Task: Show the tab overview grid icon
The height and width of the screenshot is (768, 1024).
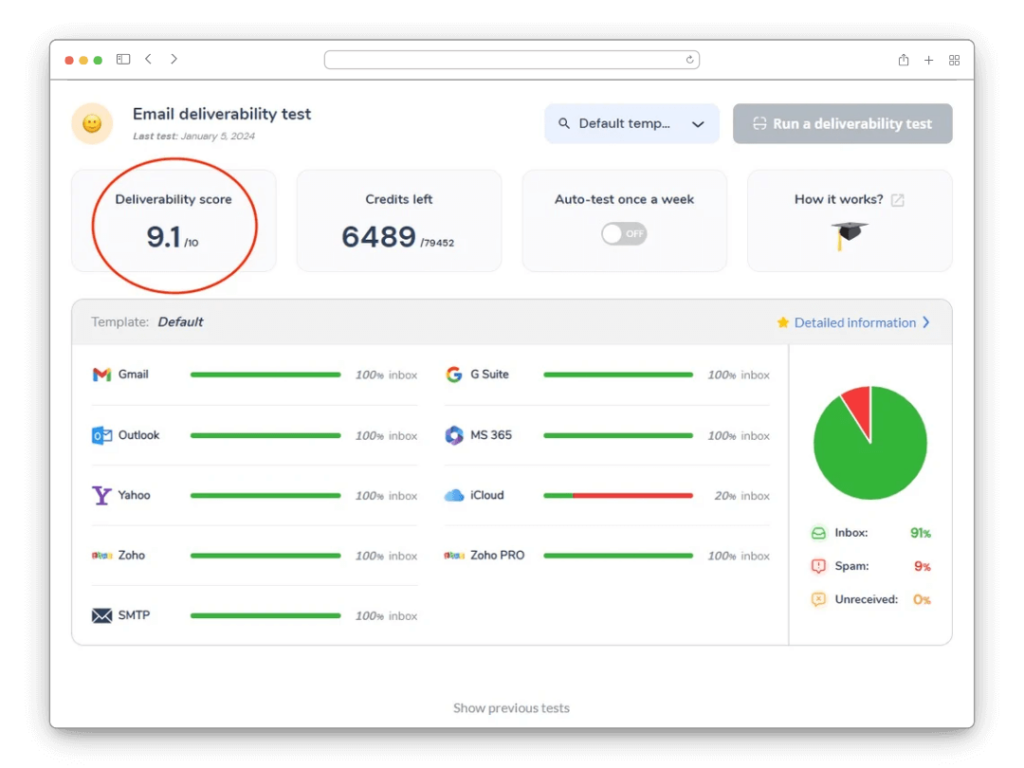Action: pos(954,60)
